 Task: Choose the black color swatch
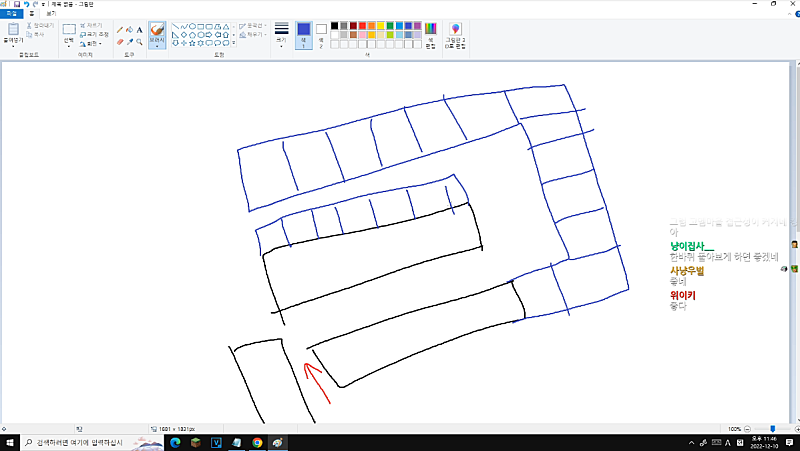pos(335,26)
